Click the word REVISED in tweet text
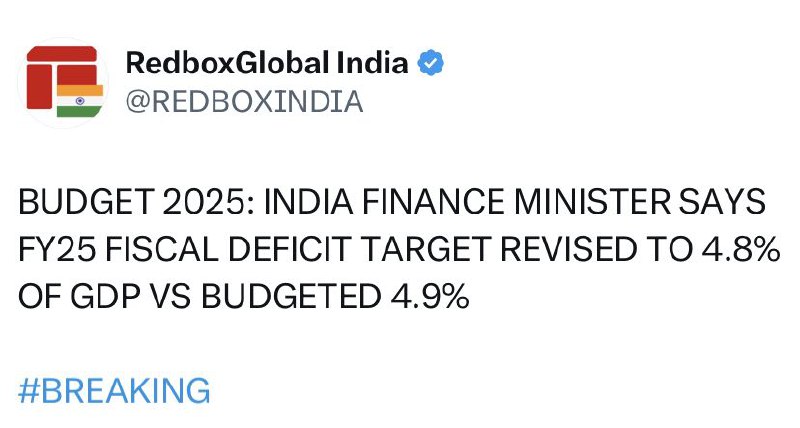The width and height of the screenshot is (800, 428). click(568, 249)
